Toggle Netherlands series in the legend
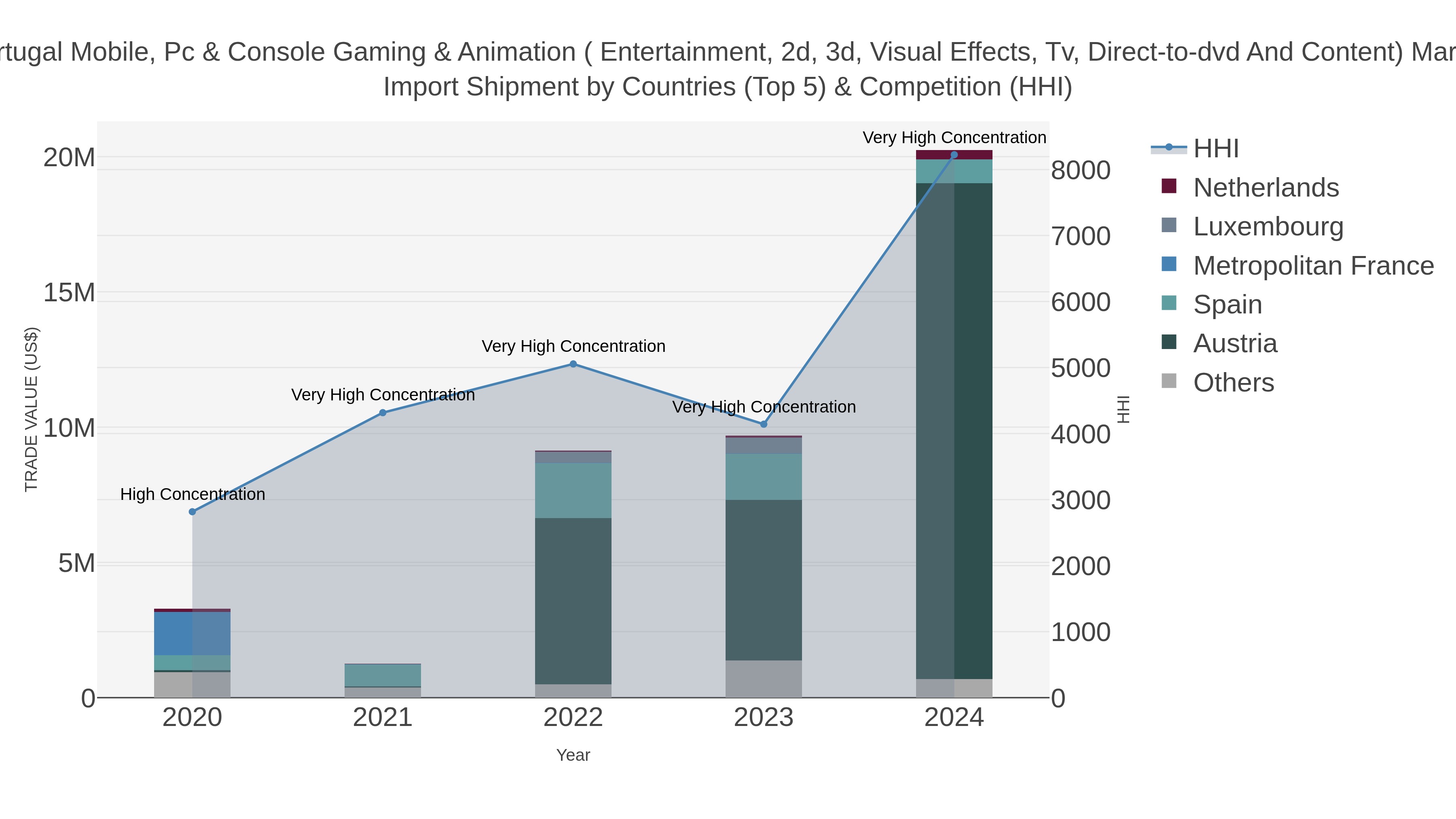Image resolution: width=1456 pixels, height=819 pixels. point(1250,188)
